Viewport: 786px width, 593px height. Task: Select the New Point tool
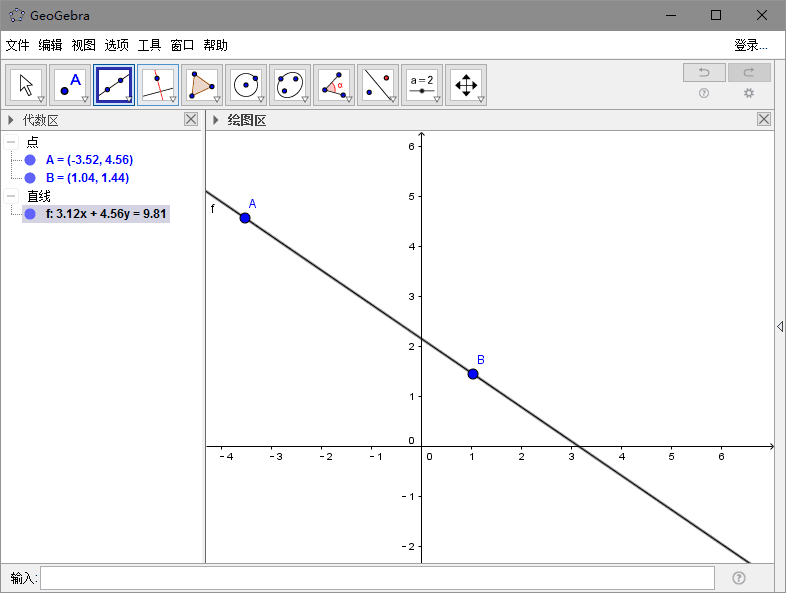tap(70, 85)
